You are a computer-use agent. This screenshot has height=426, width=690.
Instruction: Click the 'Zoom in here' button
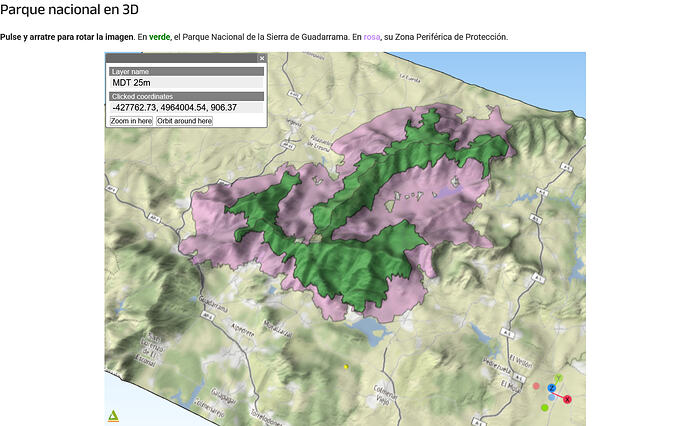[131, 121]
